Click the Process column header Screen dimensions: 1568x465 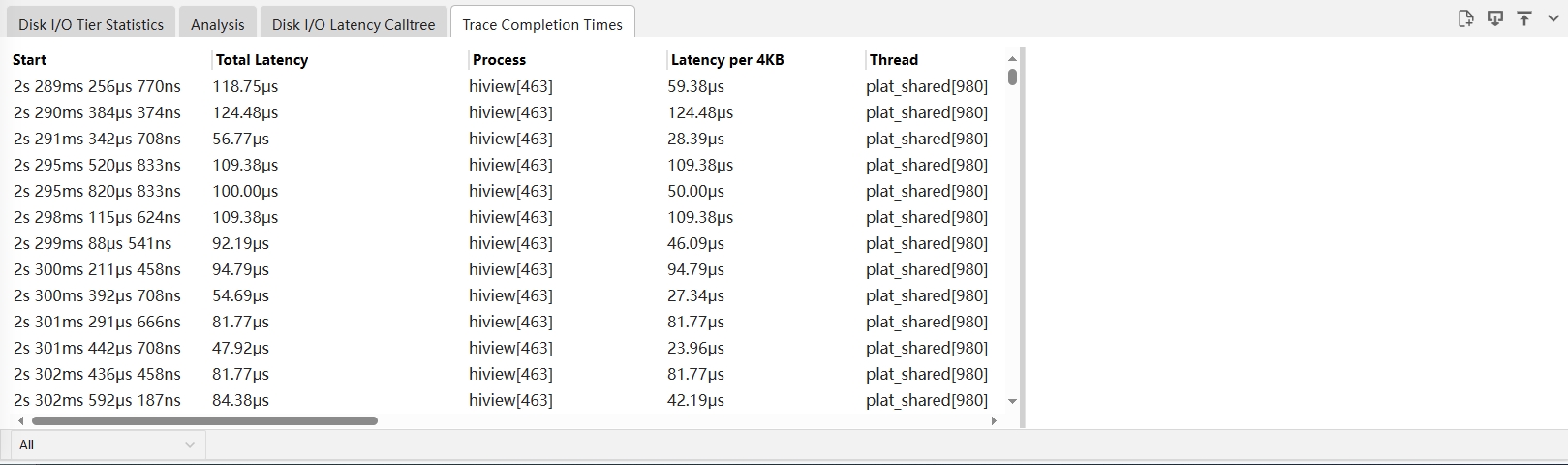pos(499,60)
